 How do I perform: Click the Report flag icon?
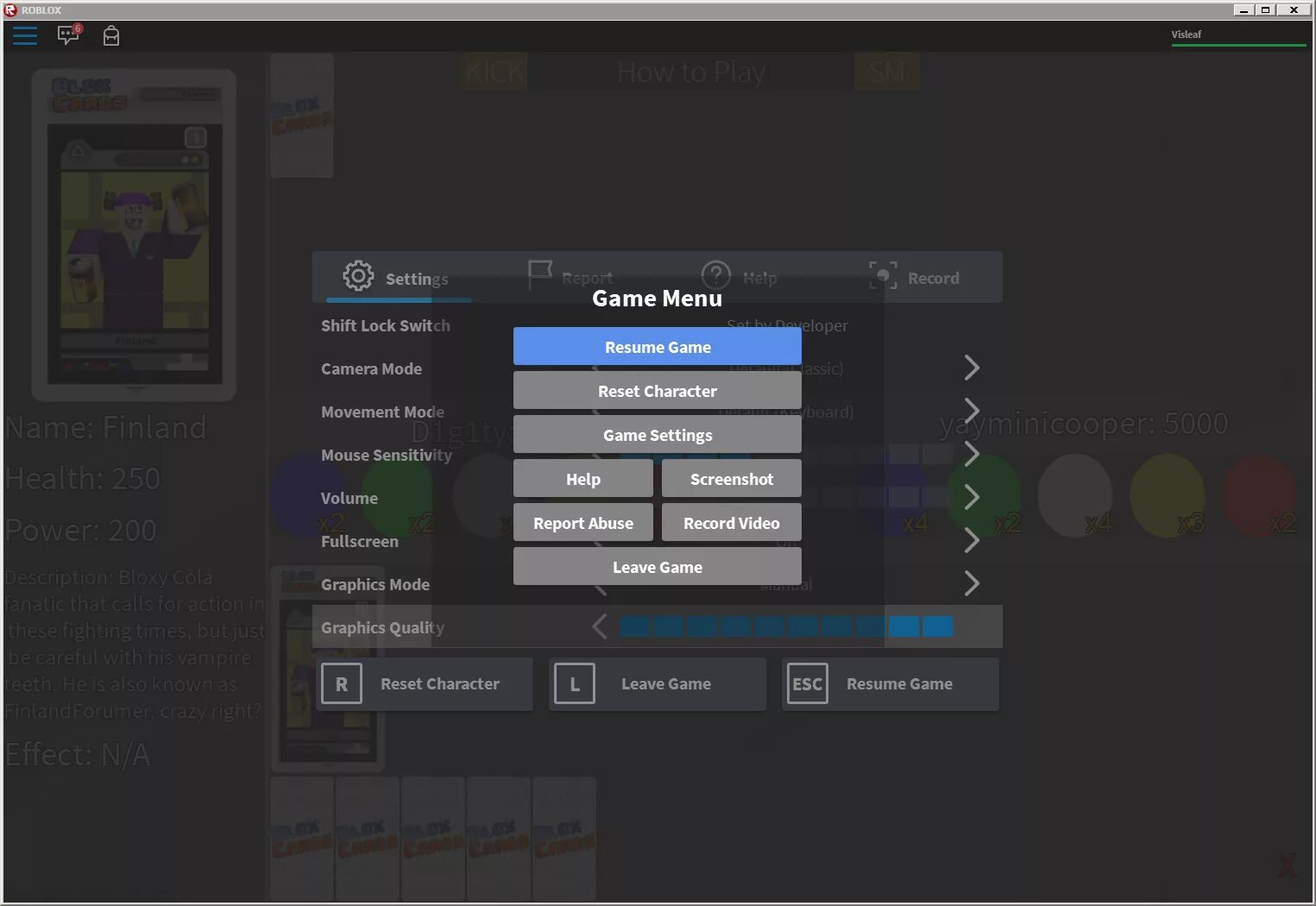(539, 275)
